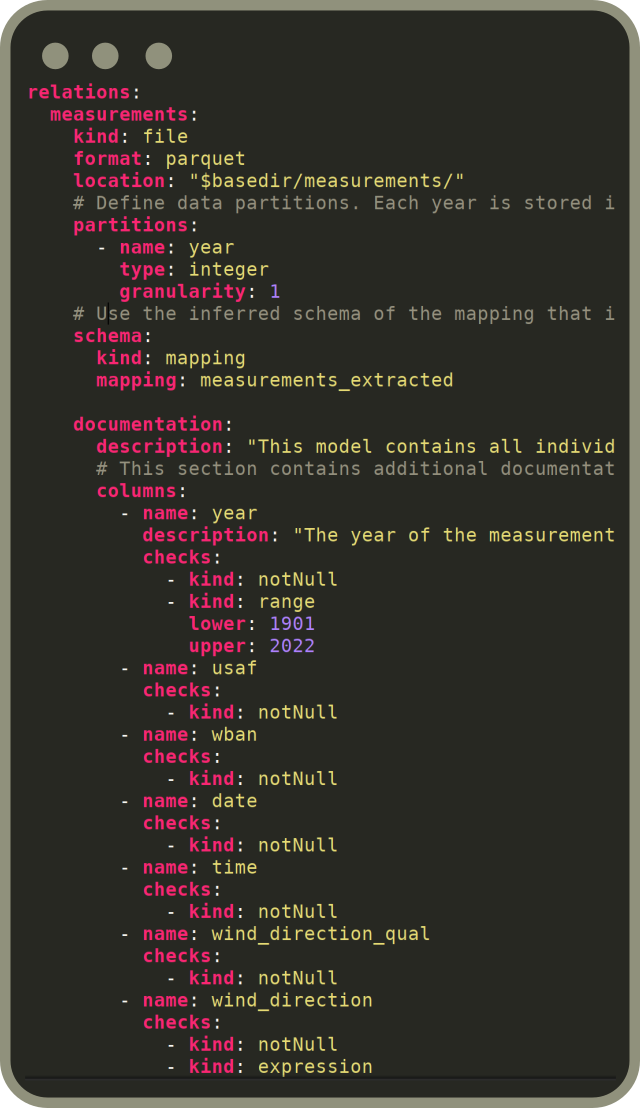
Task: Select the 'integer' type value
Action: (228, 269)
